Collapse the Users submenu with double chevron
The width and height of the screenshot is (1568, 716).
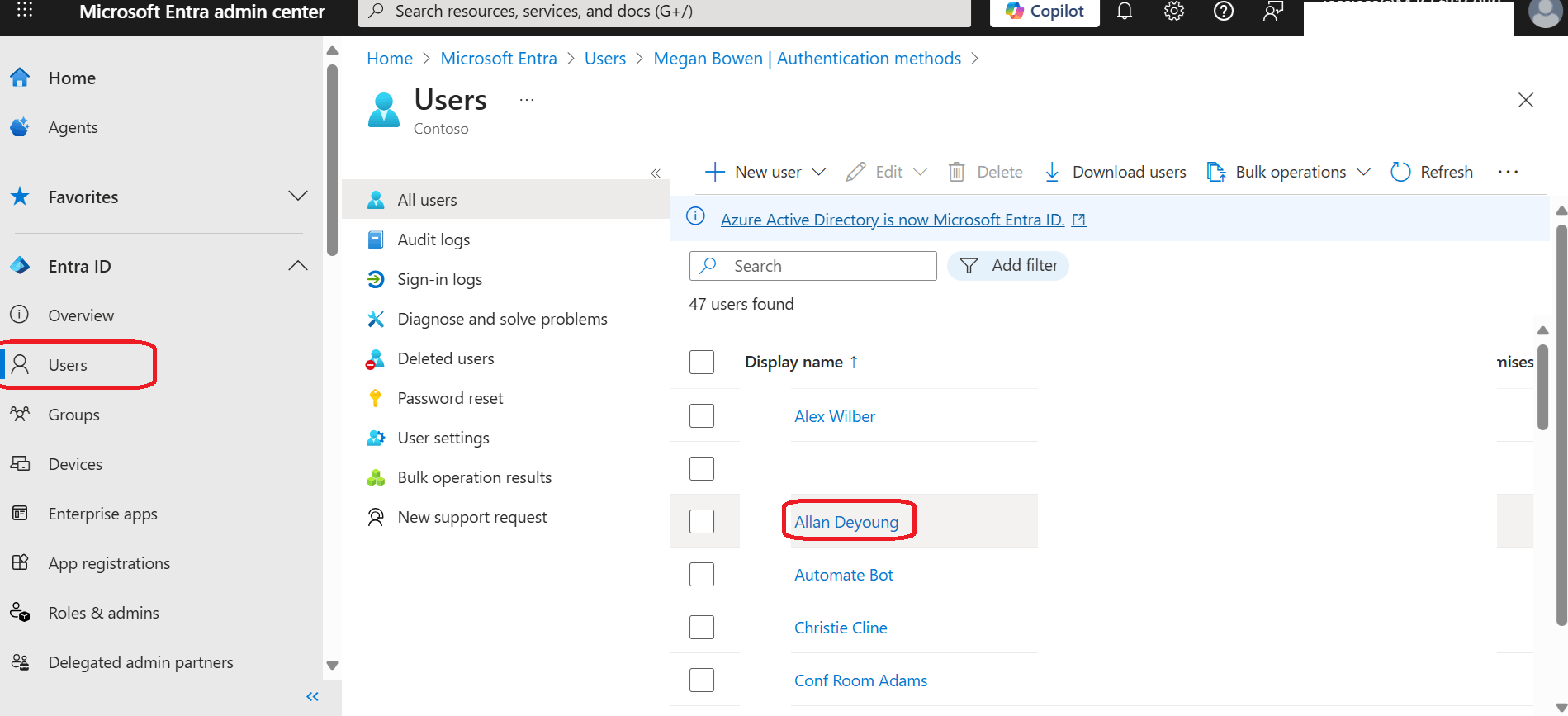656,173
